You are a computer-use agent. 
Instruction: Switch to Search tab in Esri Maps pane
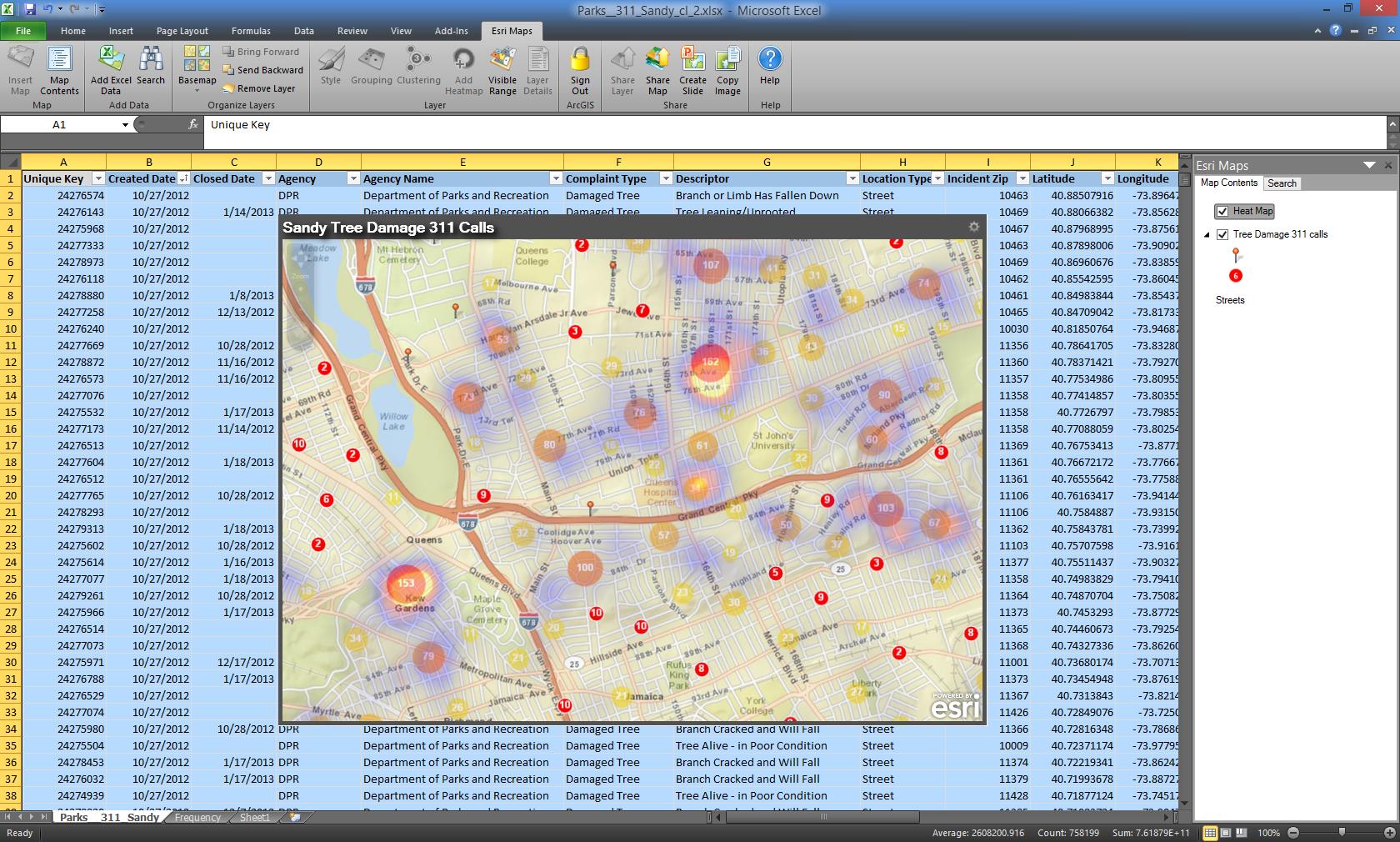coord(1282,183)
